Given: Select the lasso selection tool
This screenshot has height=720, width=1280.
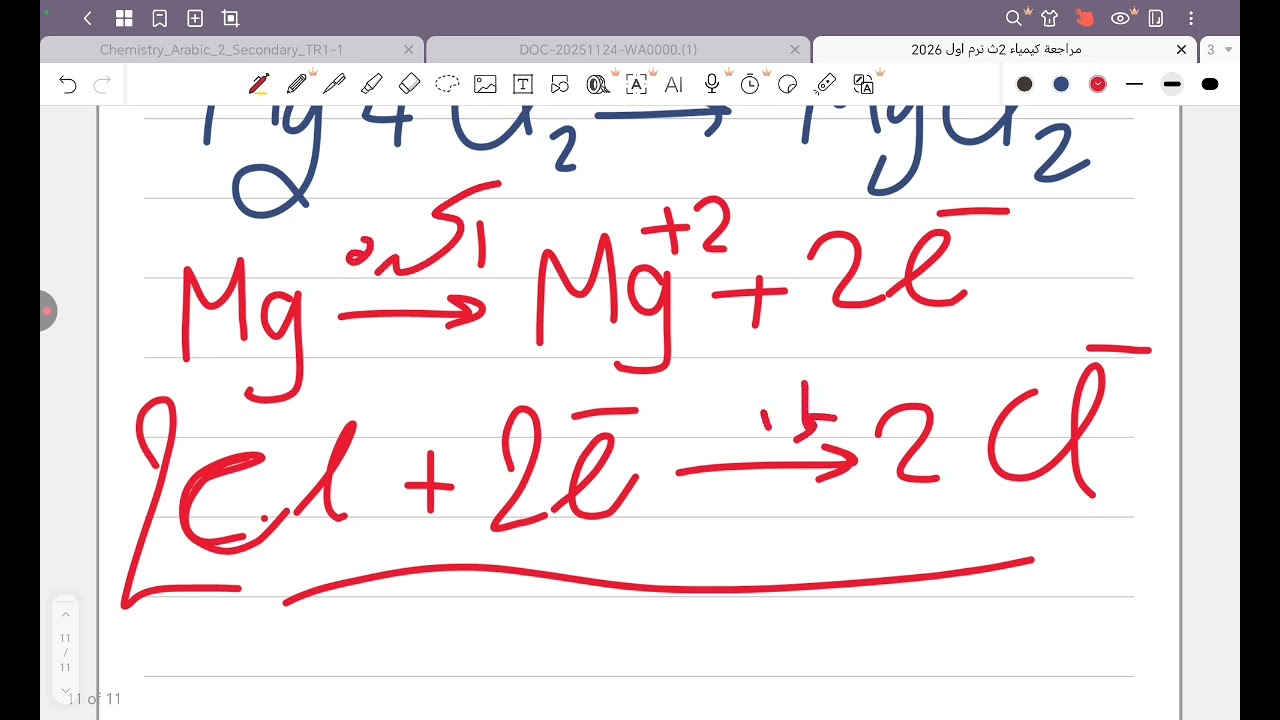Looking at the screenshot, I should [447, 84].
